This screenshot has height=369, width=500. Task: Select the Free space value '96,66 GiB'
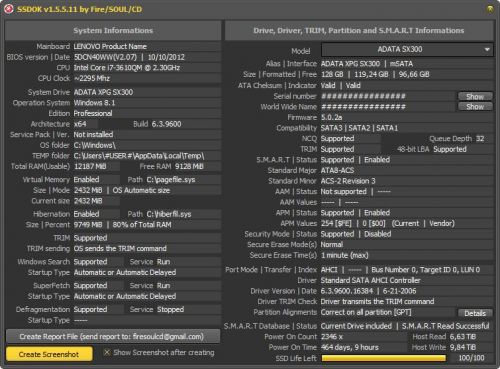pyautogui.click(x=414, y=74)
